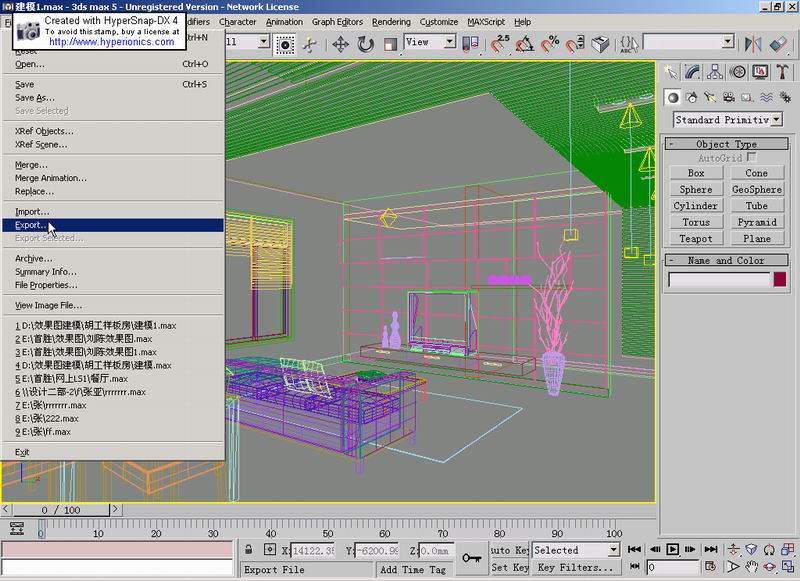This screenshot has height=581, width=800.
Task: Toggle Set Key animation mode
Action: (509, 567)
